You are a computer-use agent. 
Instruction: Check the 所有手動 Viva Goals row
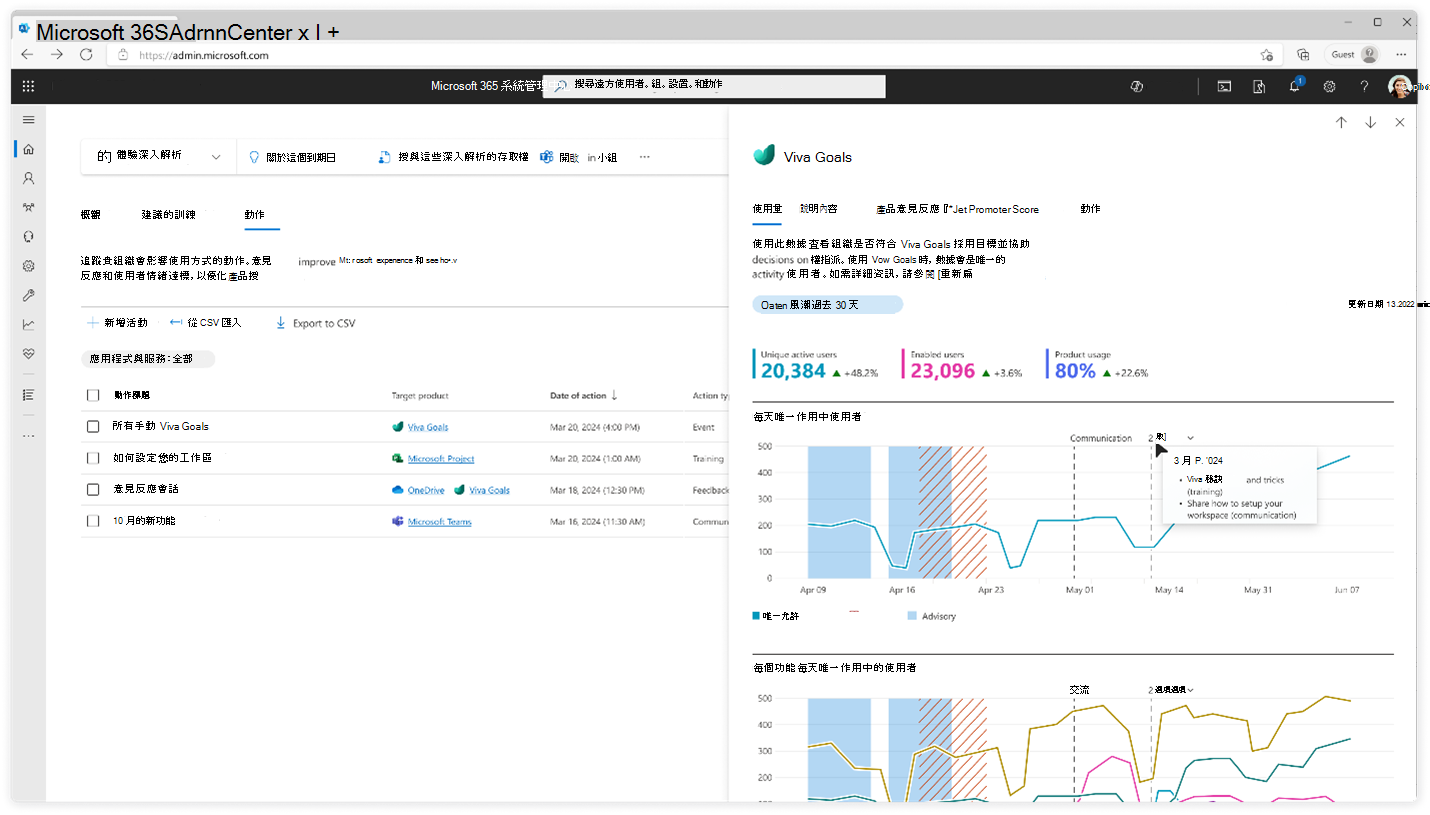(93, 426)
